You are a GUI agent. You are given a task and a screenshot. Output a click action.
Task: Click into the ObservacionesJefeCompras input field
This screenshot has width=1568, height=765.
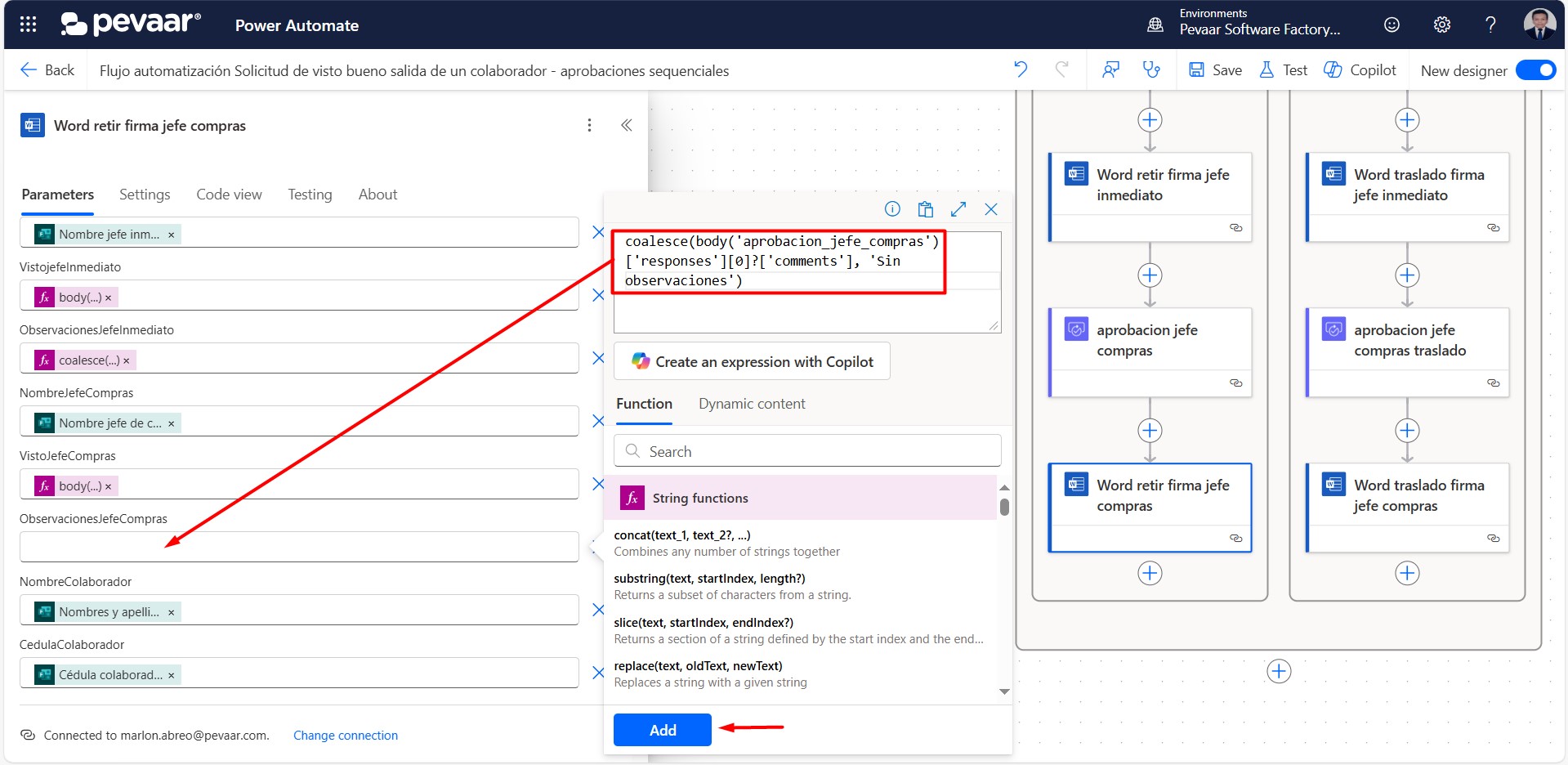(x=299, y=547)
